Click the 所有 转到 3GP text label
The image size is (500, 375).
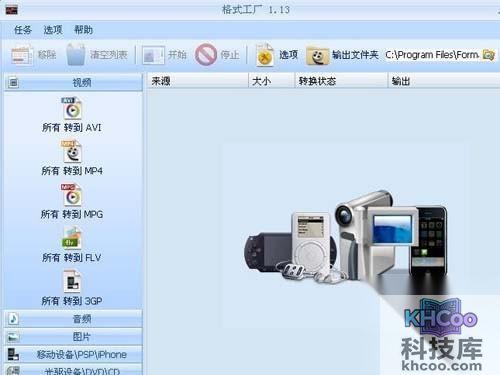point(72,301)
